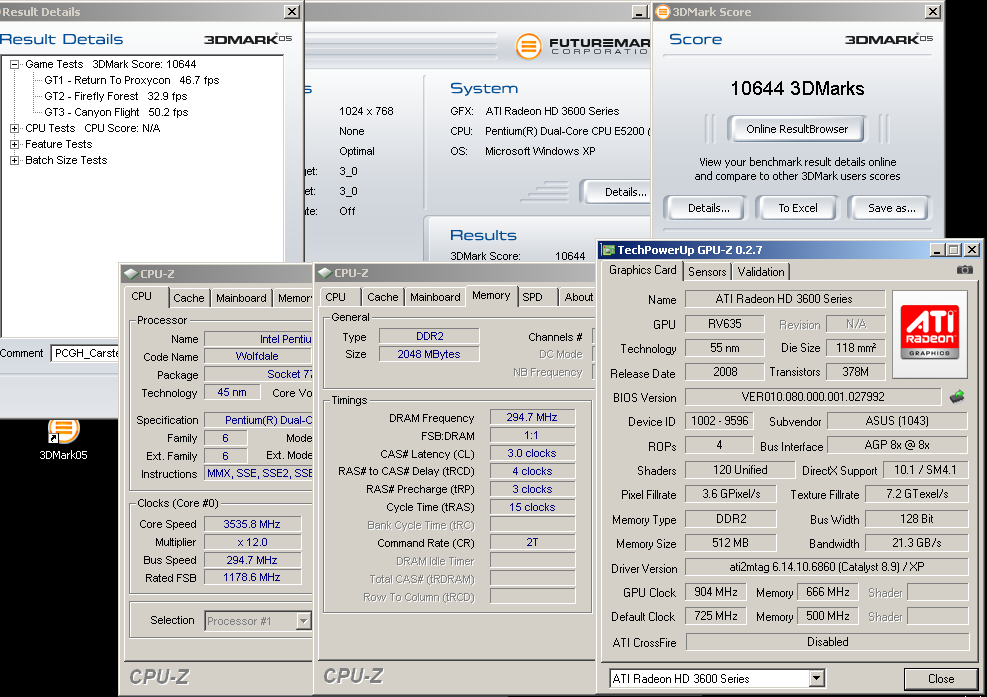Expand the Batch Size Tests node
Viewport: 987px width, 697px height.
[14, 161]
